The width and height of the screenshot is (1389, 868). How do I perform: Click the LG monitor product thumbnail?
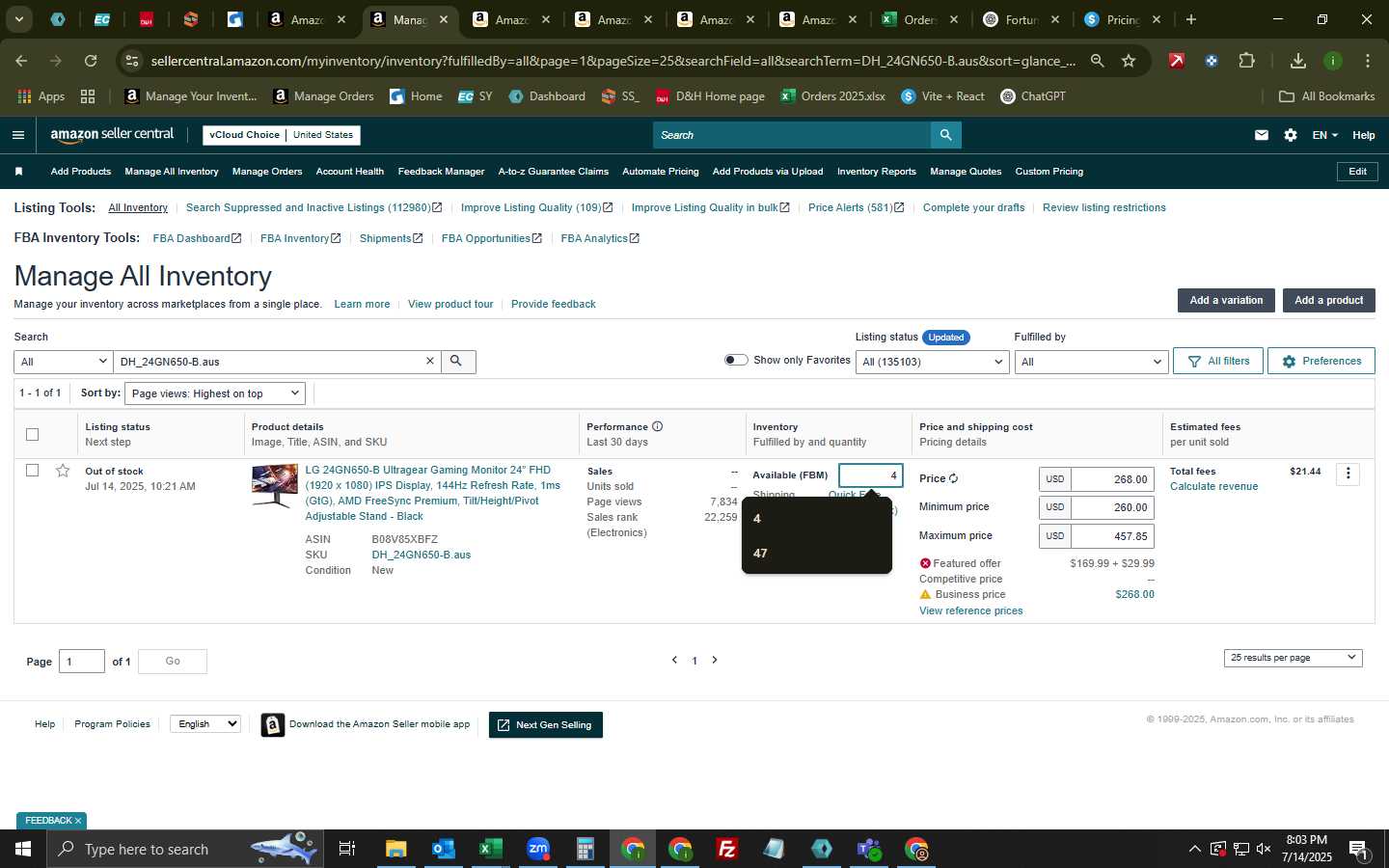click(x=275, y=485)
